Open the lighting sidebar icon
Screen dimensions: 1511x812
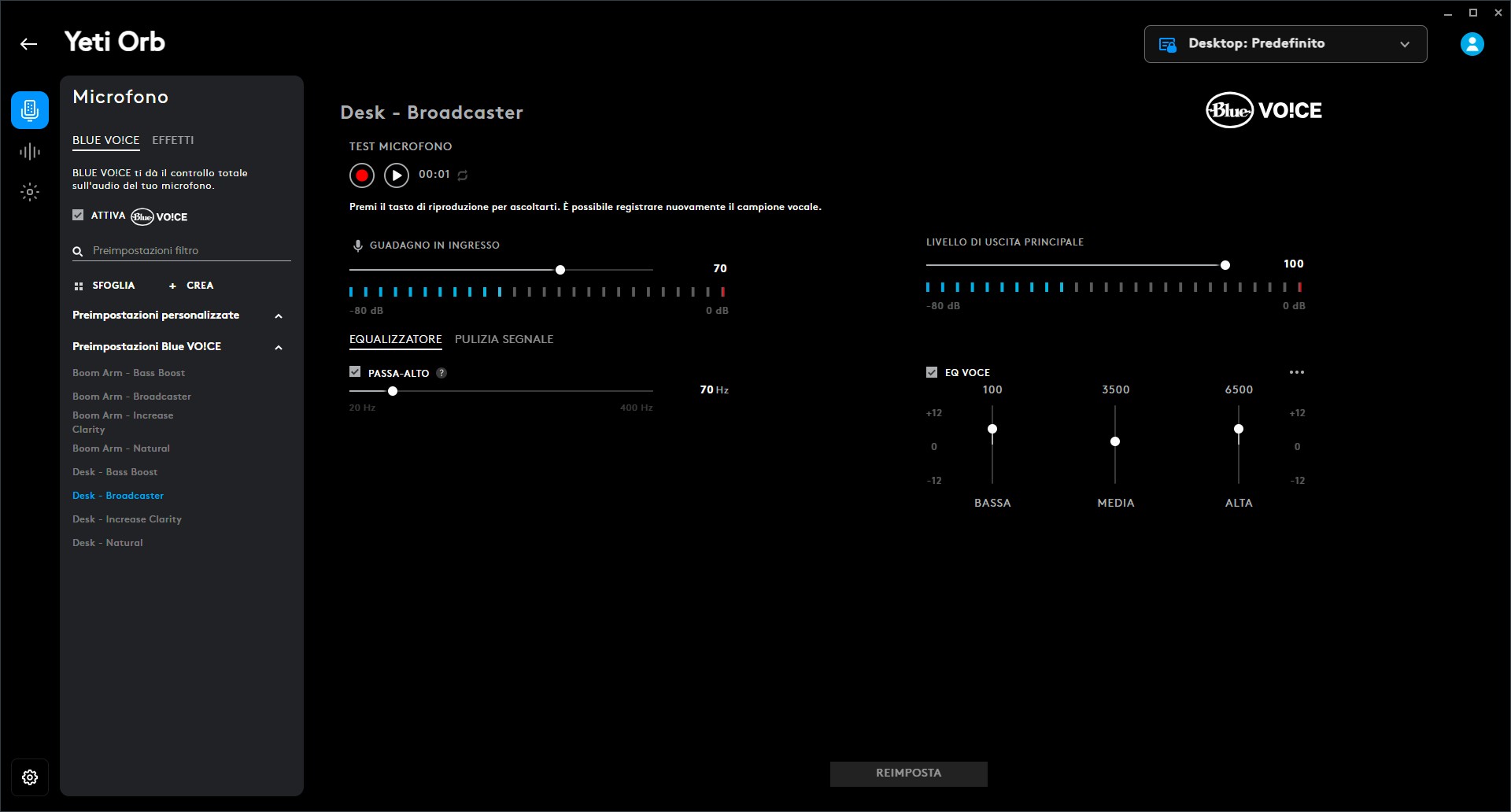[x=30, y=192]
